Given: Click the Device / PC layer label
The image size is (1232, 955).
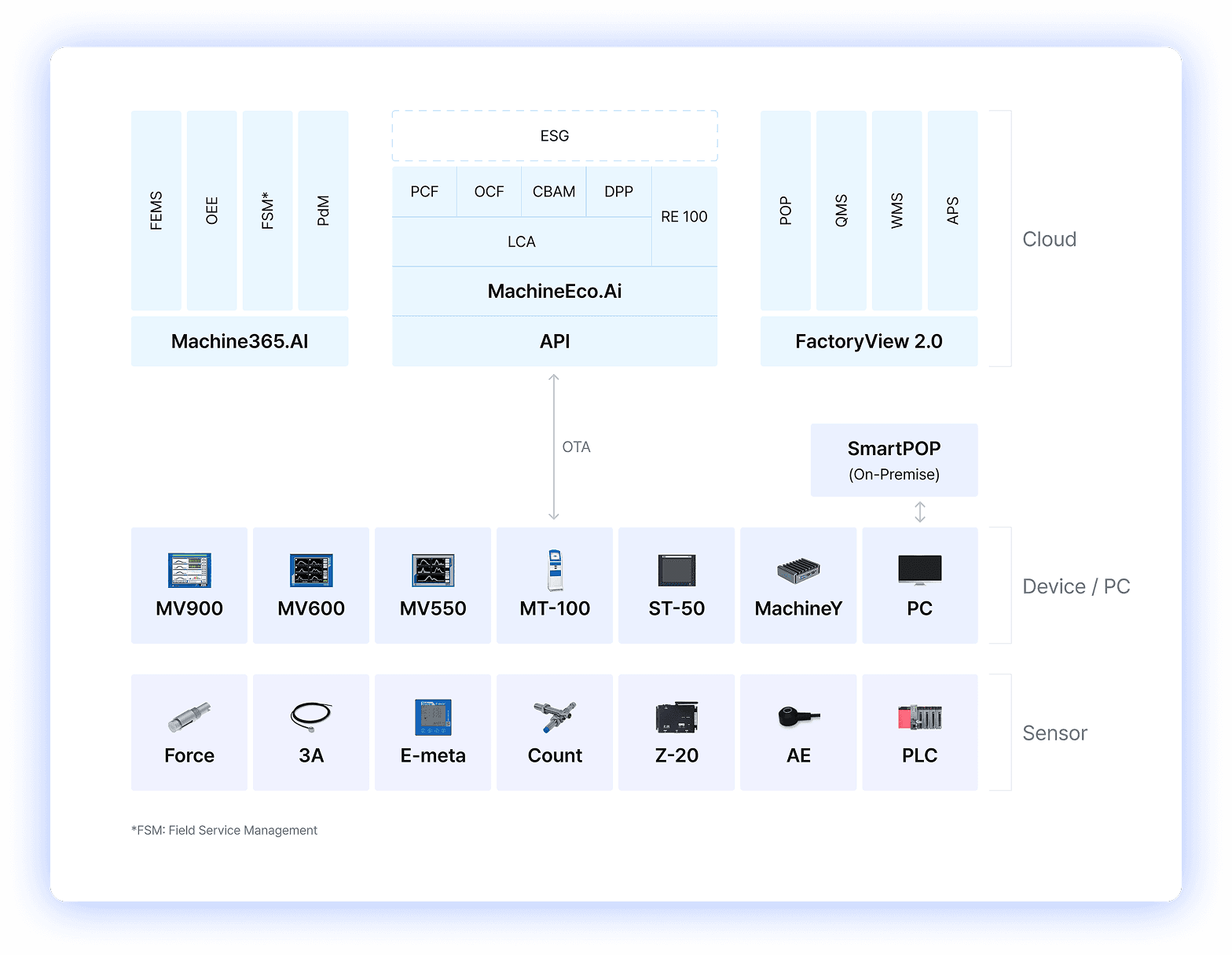Looking at the screenshot, I should tap(1076, 586).
